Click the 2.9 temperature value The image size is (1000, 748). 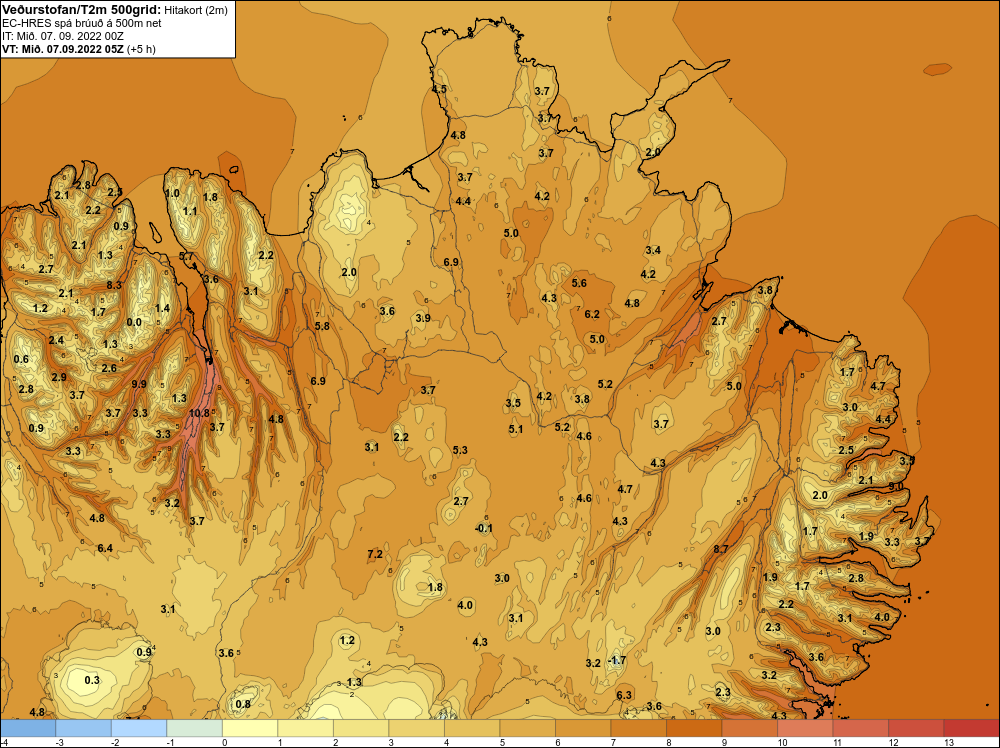[59, 377]
